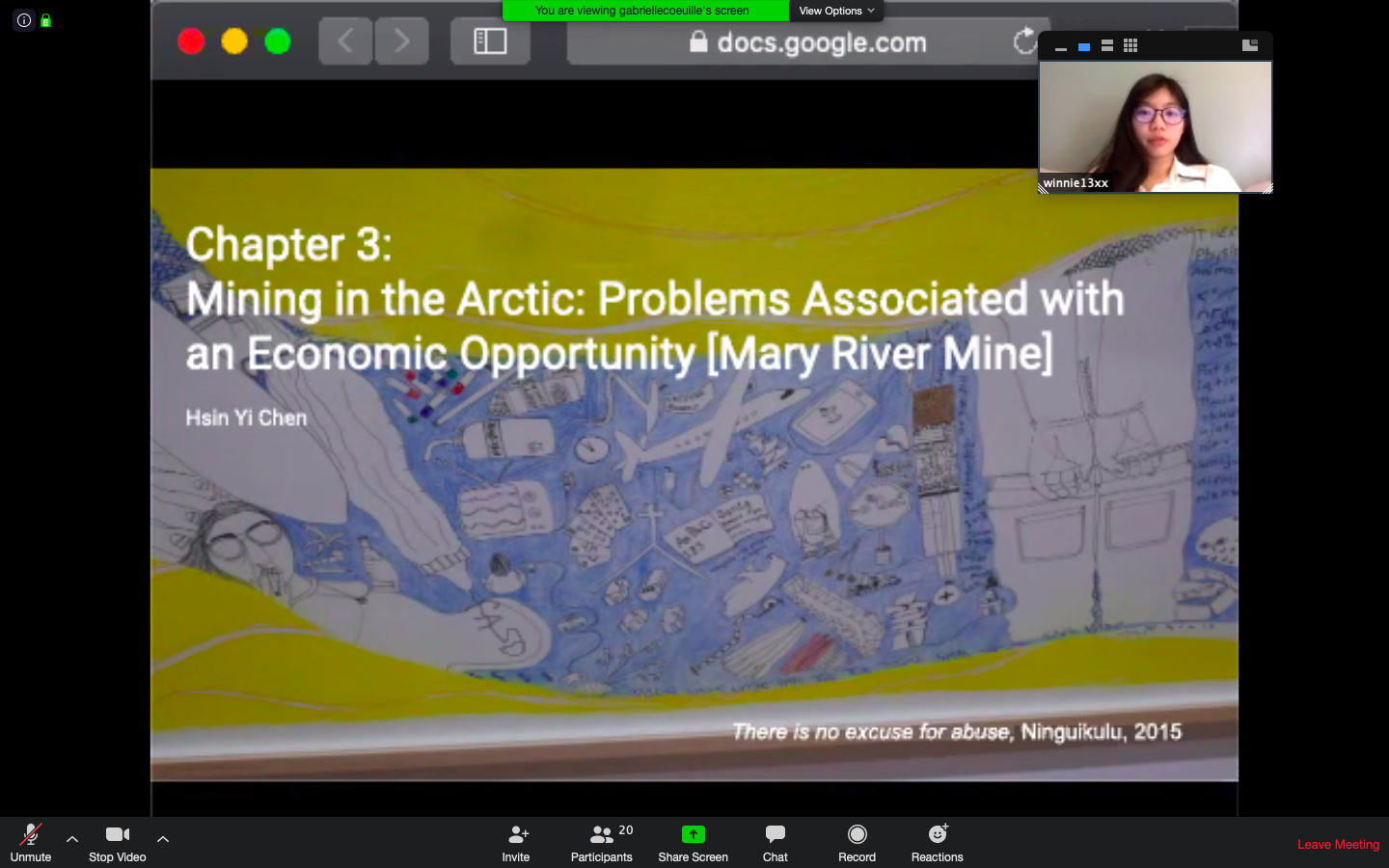Start Share Screen
This screenshot has width=1389, height=868.
(x=694, y=843)
